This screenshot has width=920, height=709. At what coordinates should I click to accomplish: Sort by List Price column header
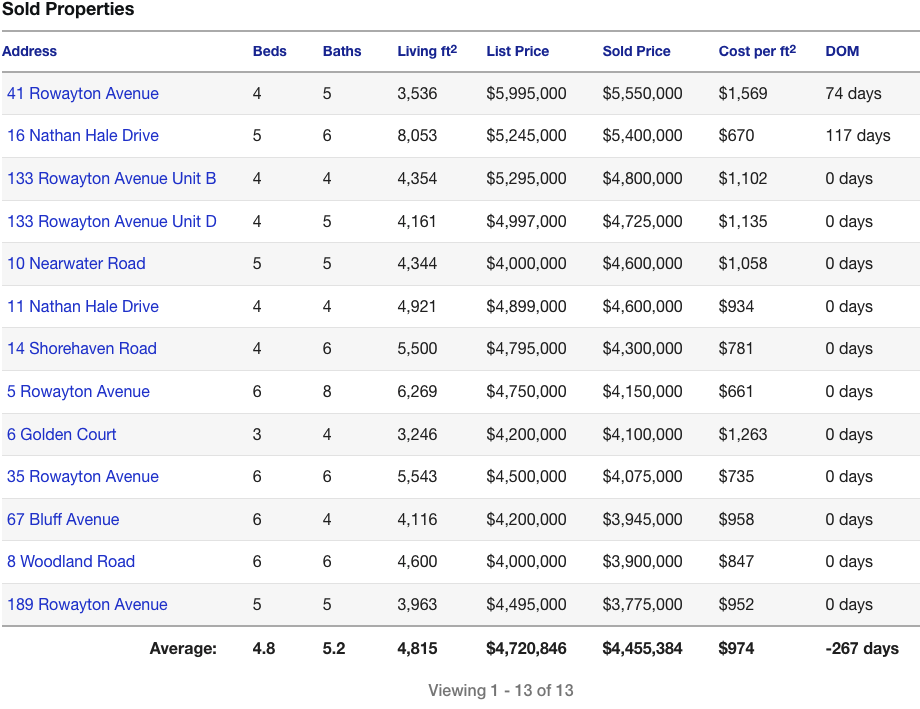click(517, 51)
